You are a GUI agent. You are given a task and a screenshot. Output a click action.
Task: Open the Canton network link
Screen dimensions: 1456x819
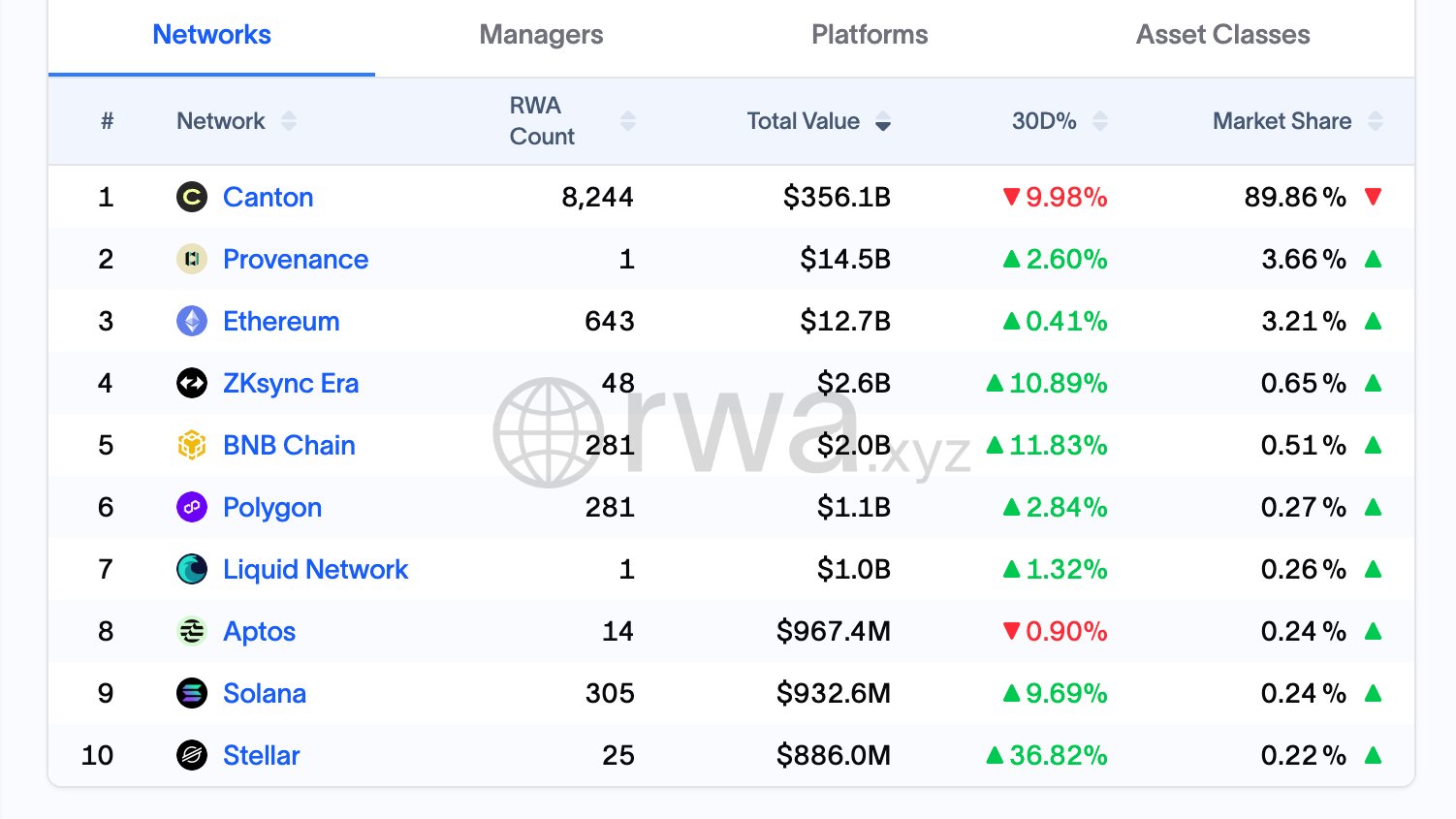tap(269, 198)
